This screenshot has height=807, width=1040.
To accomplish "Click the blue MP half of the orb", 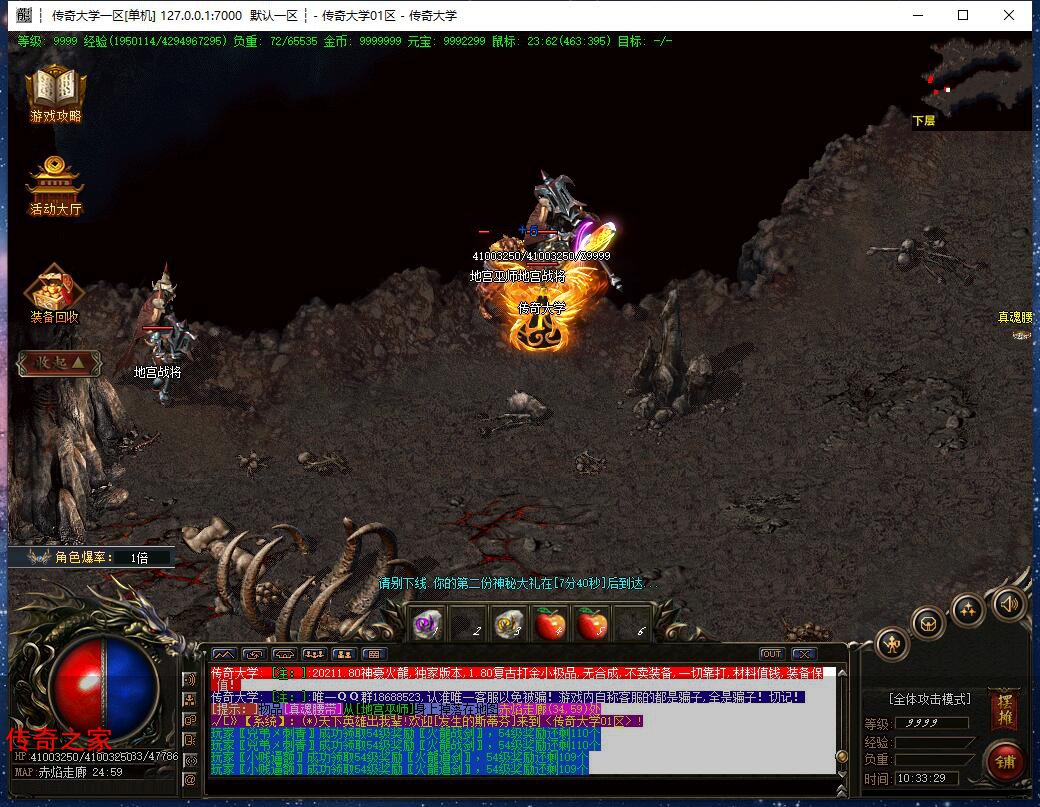I will 131,688.
